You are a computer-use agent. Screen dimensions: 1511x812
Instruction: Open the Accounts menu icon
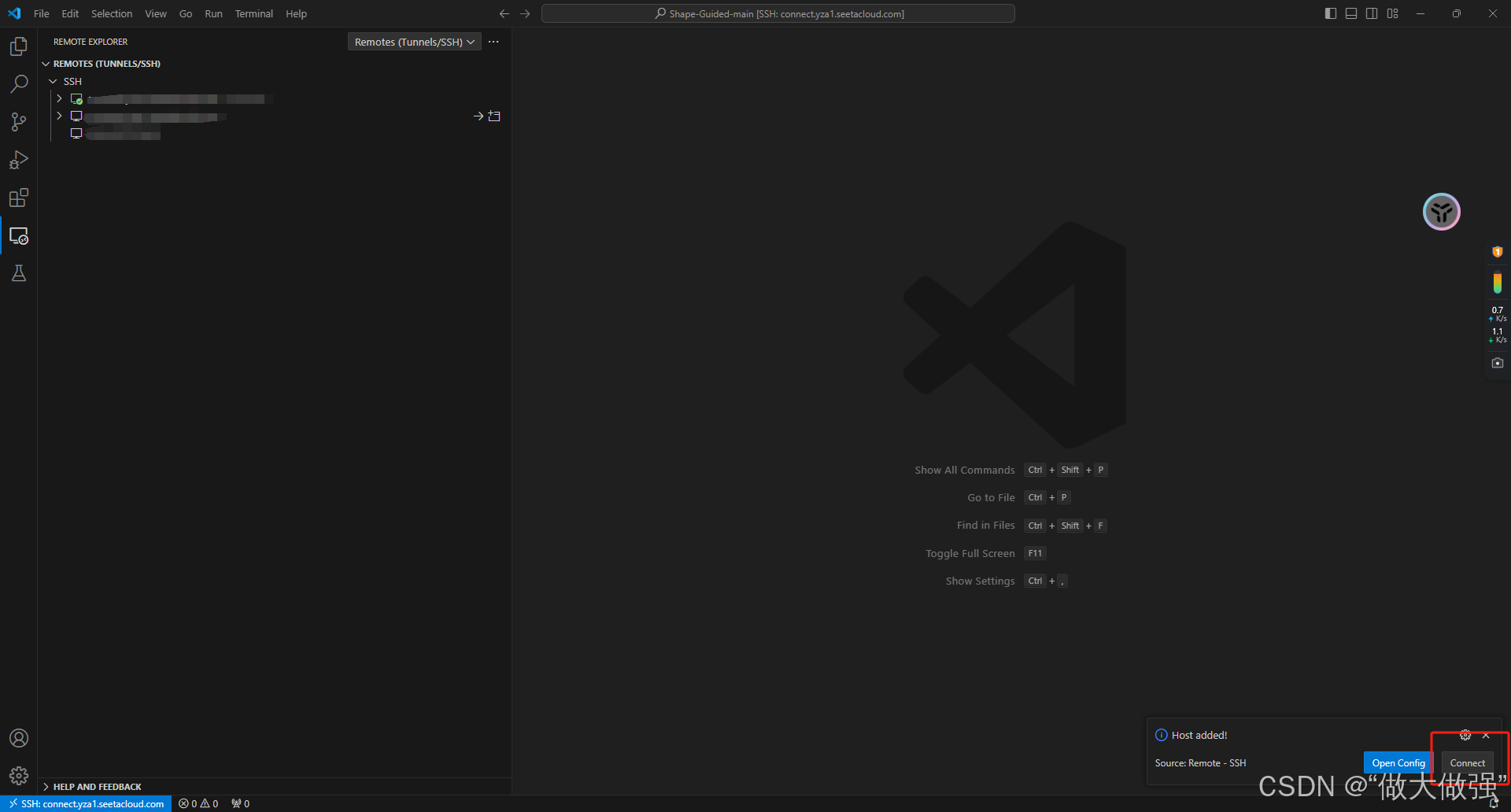pos(19,738)
